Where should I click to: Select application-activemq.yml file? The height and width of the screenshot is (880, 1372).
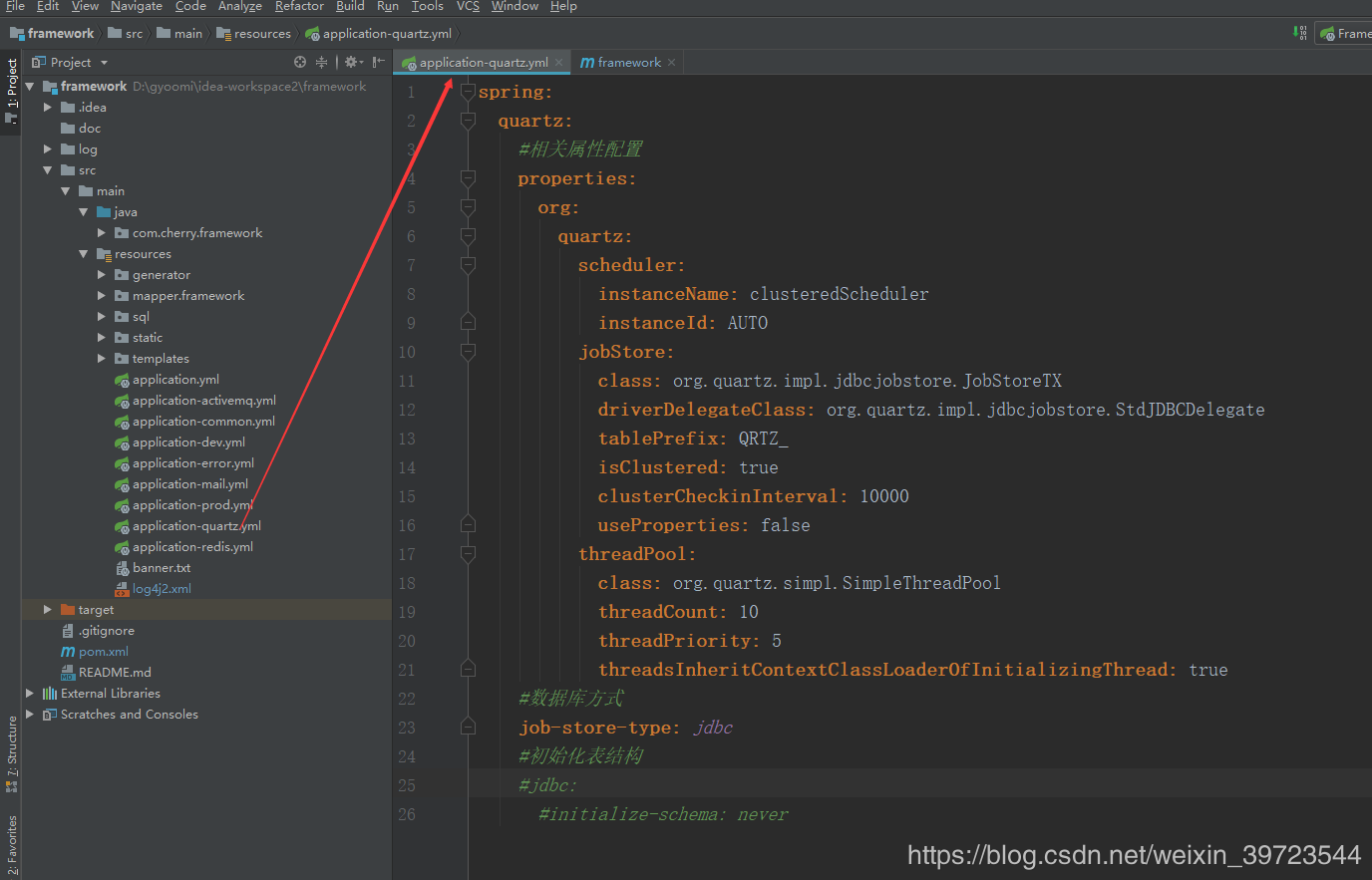pos(194,401)
